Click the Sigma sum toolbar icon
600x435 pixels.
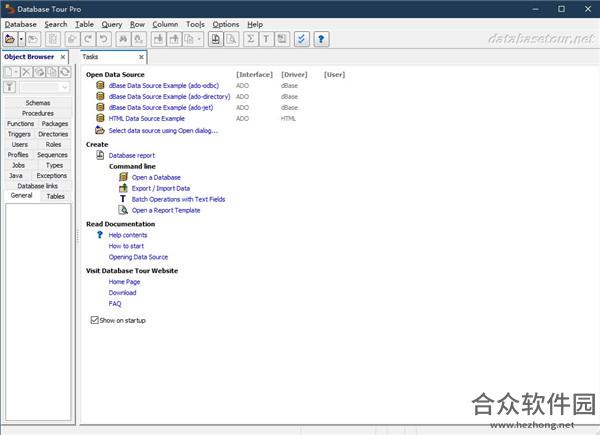[251, 39]
